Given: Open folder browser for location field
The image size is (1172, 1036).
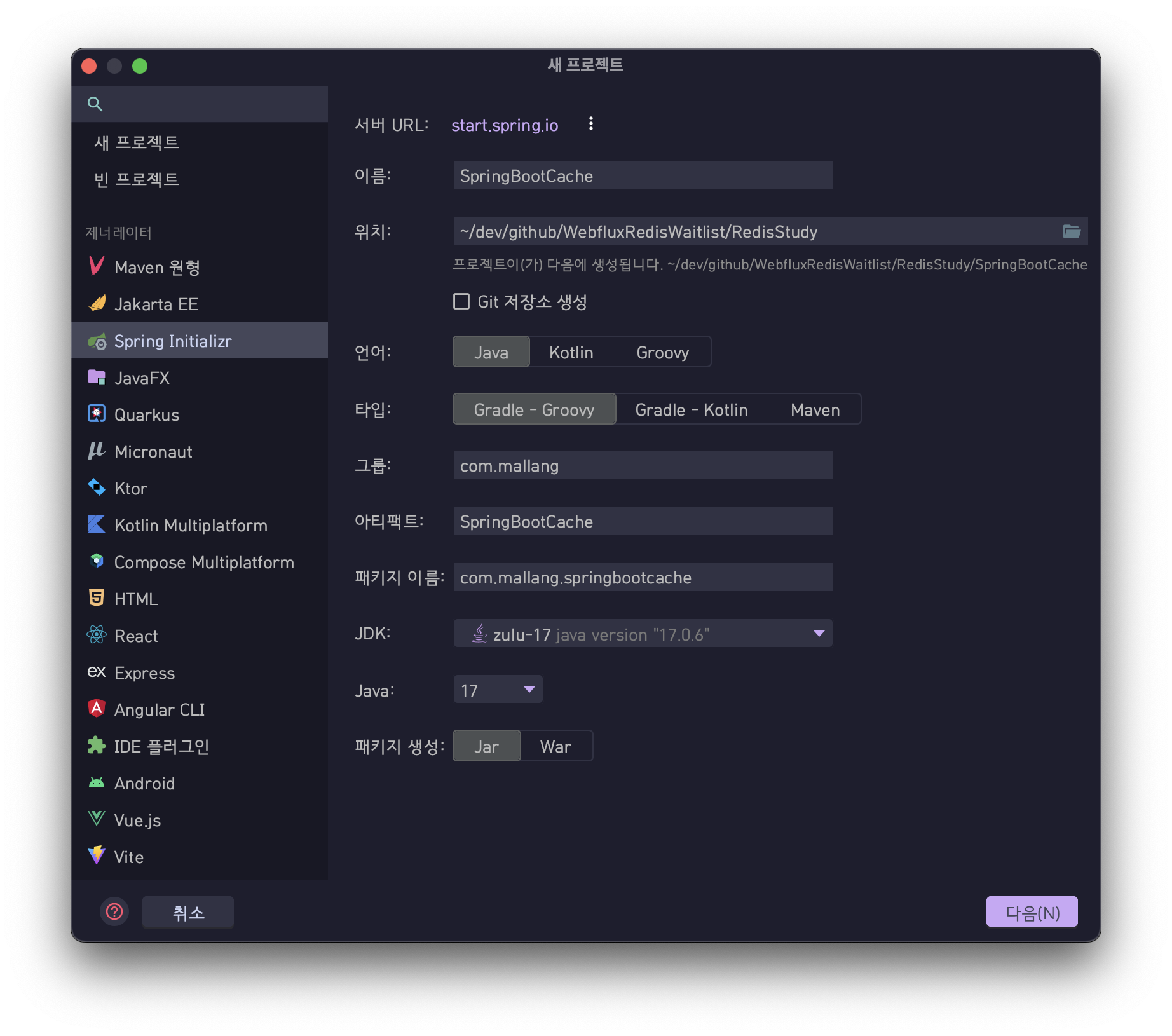Looking at the screenshot, I should point(1072,231).
